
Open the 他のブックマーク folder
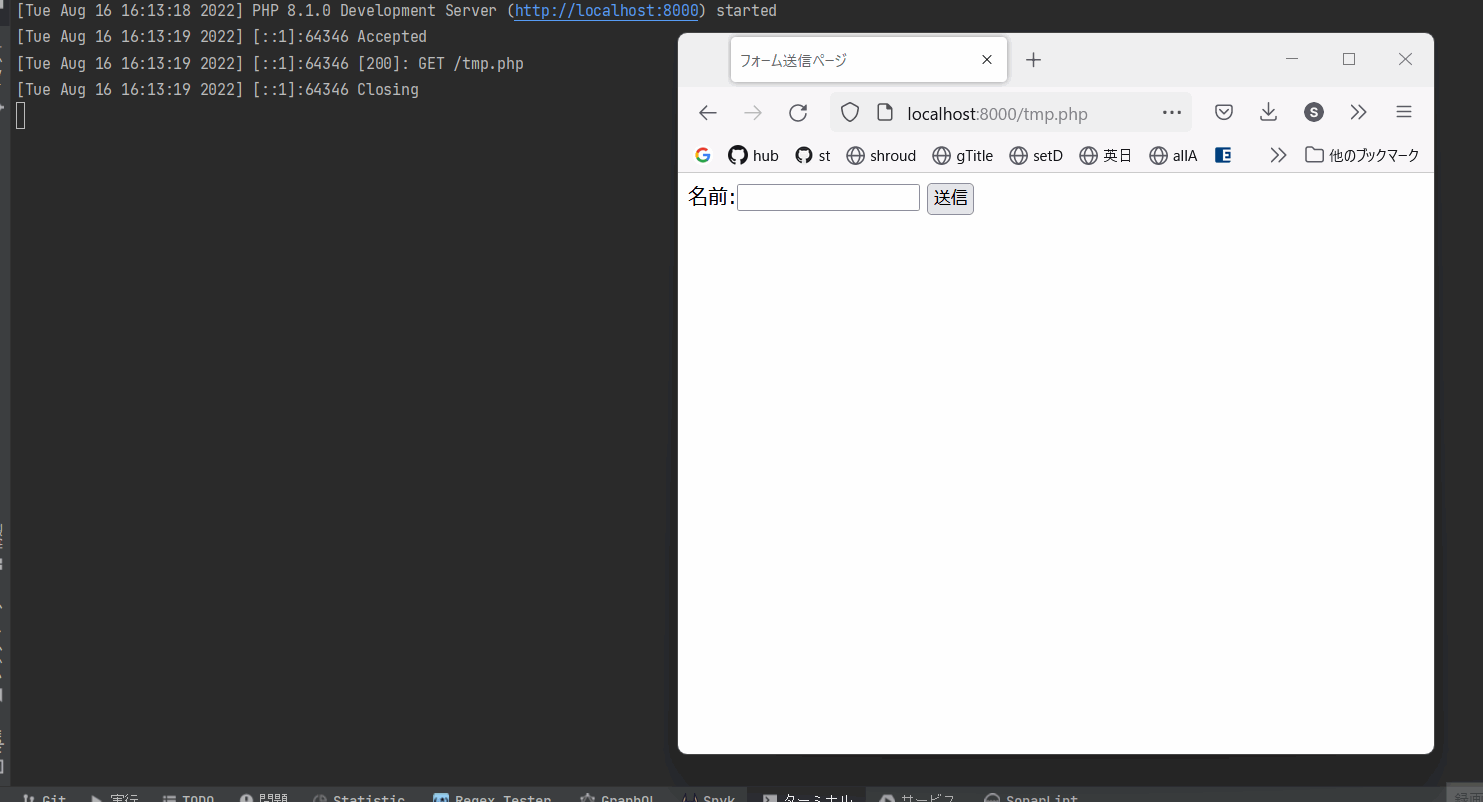[x=1362, y=155]
